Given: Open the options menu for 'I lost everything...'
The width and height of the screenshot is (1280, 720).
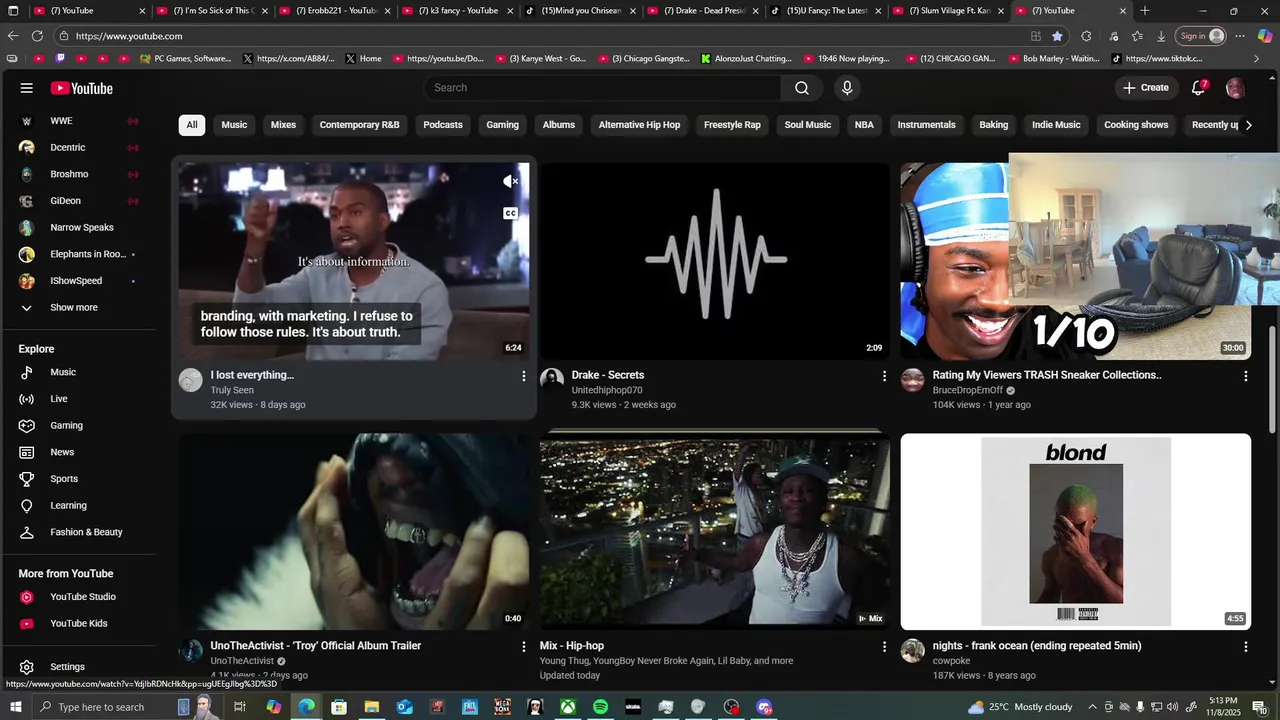Looking at the screenshot, I should tap(523, 376).
